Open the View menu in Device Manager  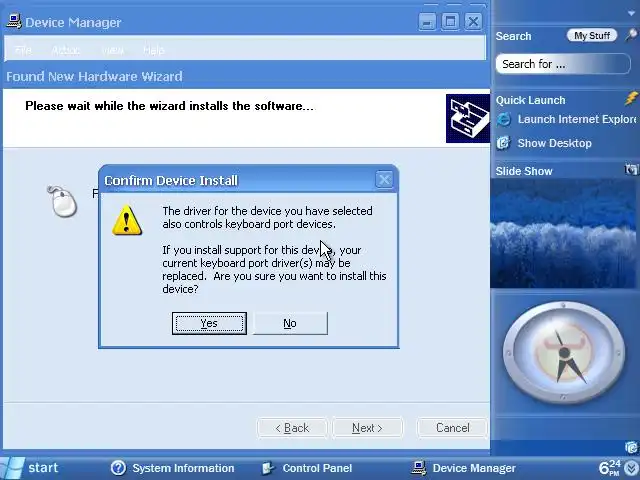(113, 50)
